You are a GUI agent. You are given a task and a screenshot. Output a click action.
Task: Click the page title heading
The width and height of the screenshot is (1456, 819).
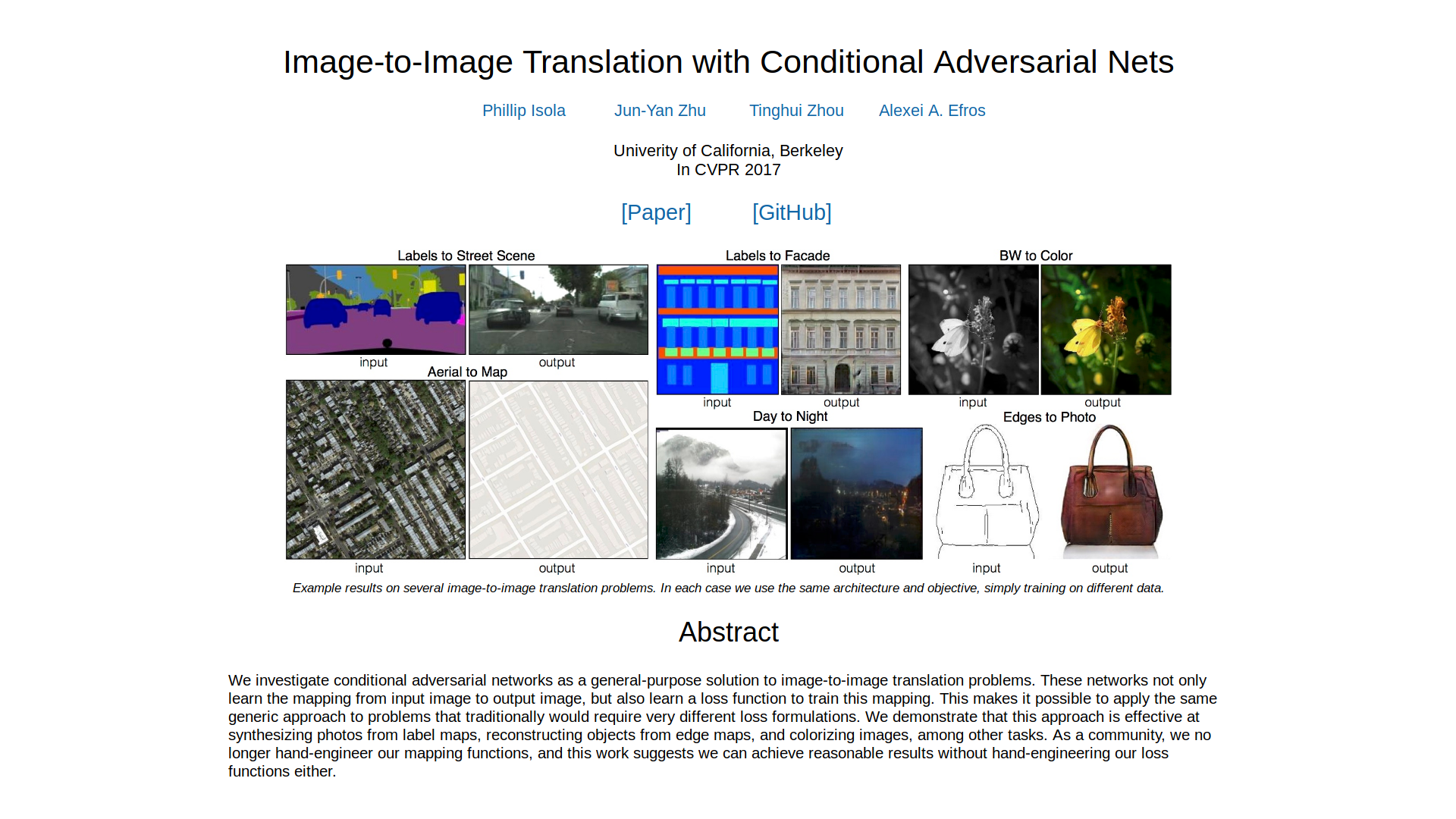pyautogui.click(x=728, y=62)
